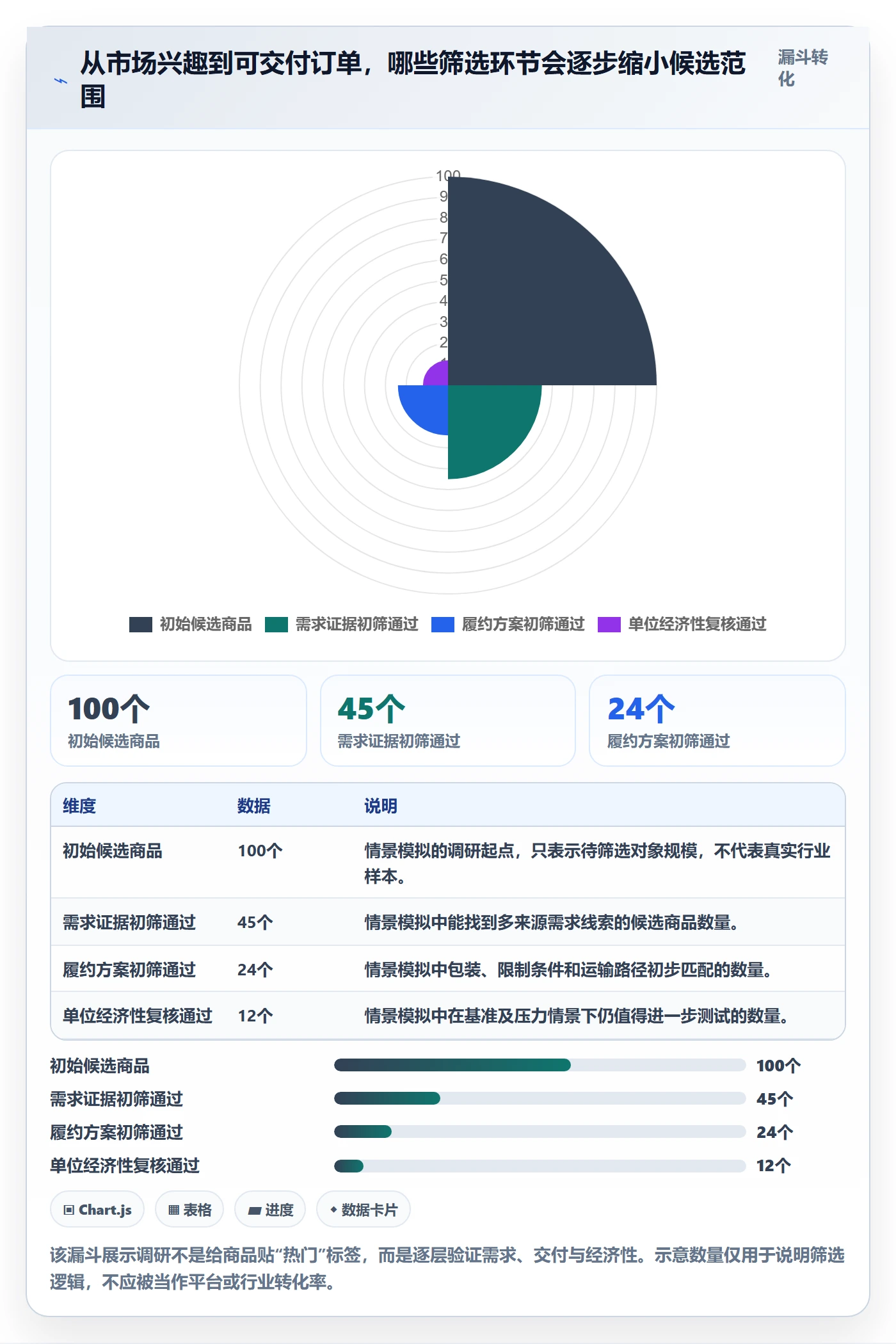Screen dimensions: 896x1344
Task: Toggle the 单位经济性复核通过 legend swatch
Action: point(609,624)
